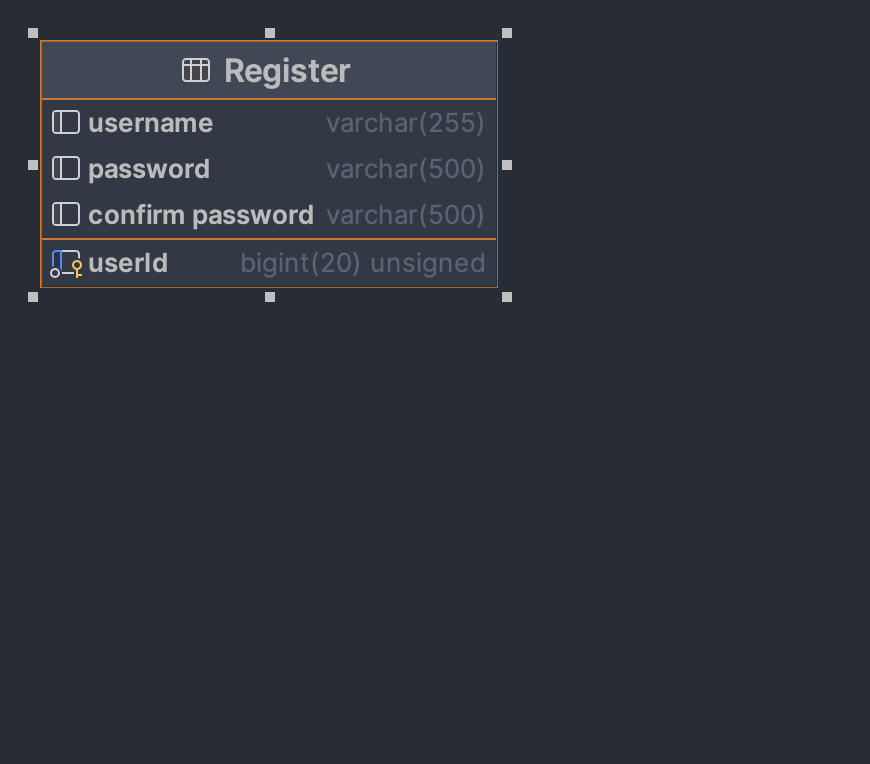
Task: Select the userId row at the bottom
Action: (128, 263)
